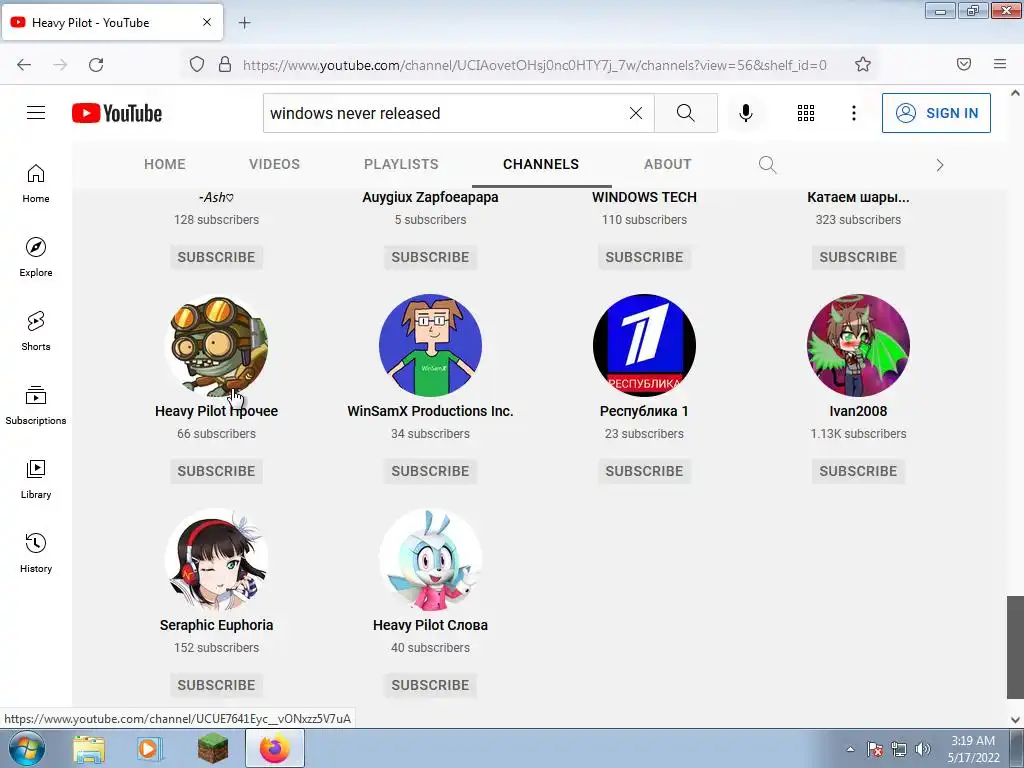Open Heavy Pilot Слова avatar
This screenshot has height=768, width=1024.
click(x=430, y=560)
